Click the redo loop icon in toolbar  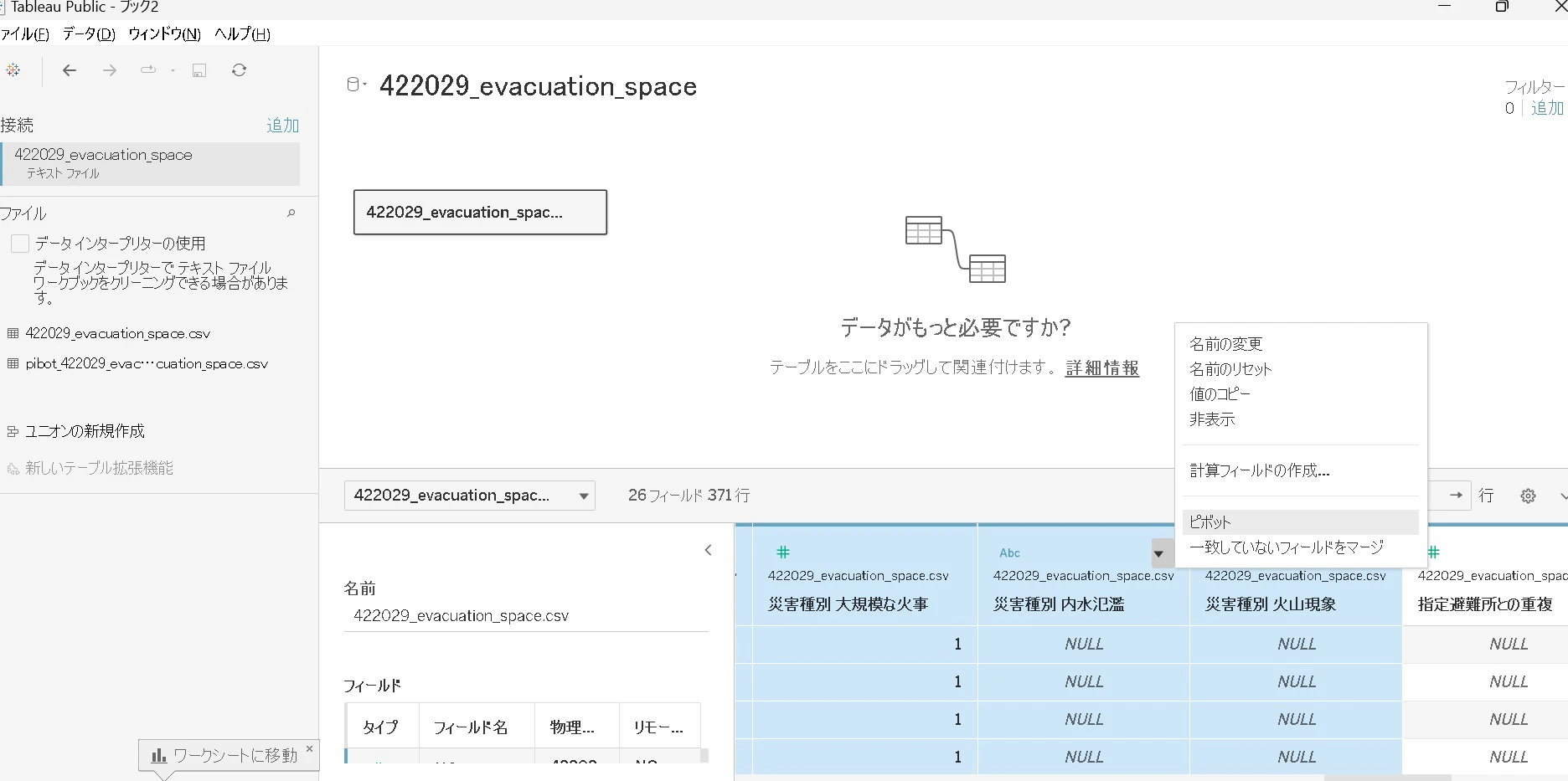coord(148,69)
